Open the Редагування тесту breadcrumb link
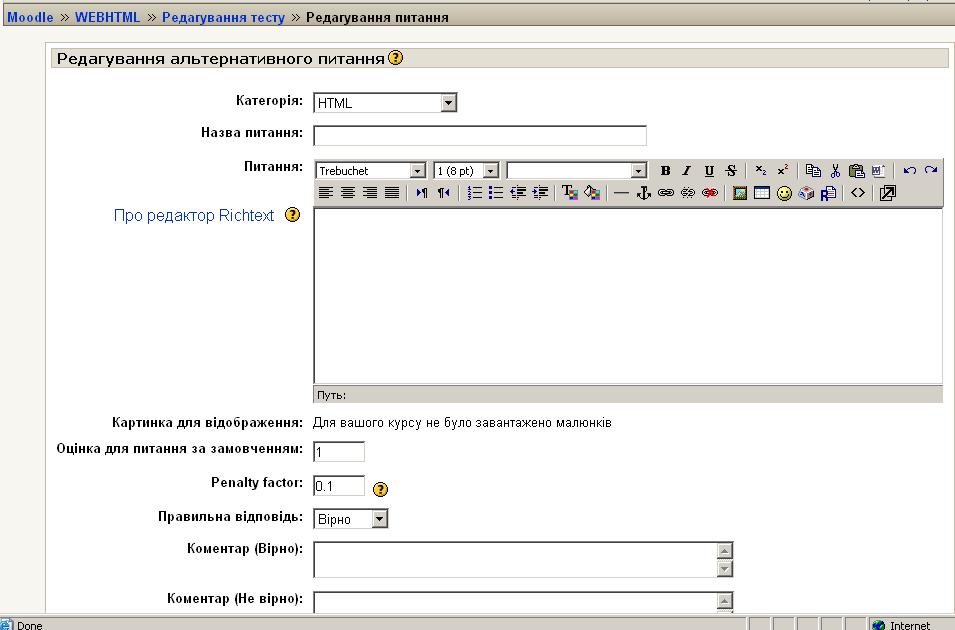 pyautogui.click(x=223, y=18)
